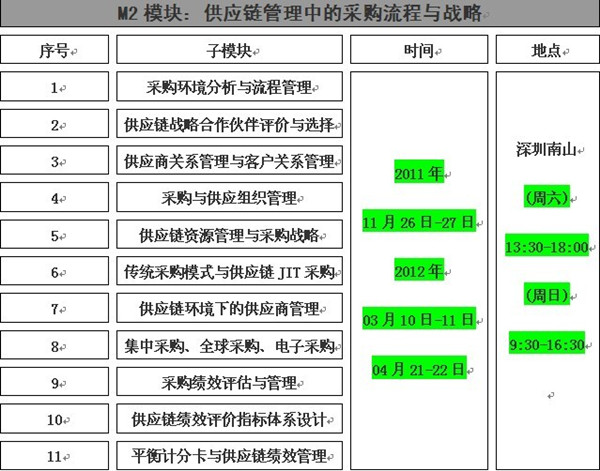Select the 子模块 column header
600x471 pixels.
230,50
